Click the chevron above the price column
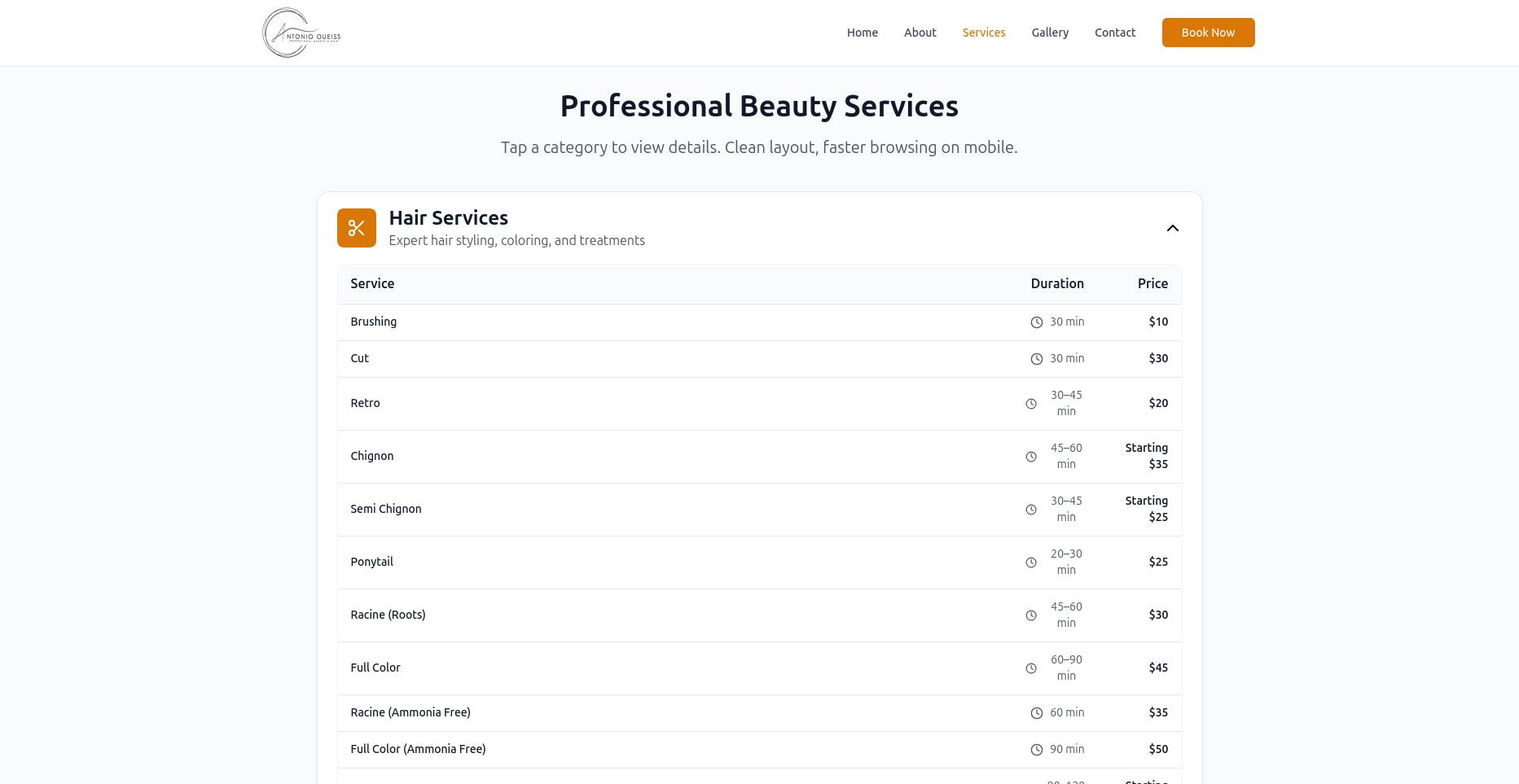The width and height of the screenshot is (1519, 784). 1172,228
